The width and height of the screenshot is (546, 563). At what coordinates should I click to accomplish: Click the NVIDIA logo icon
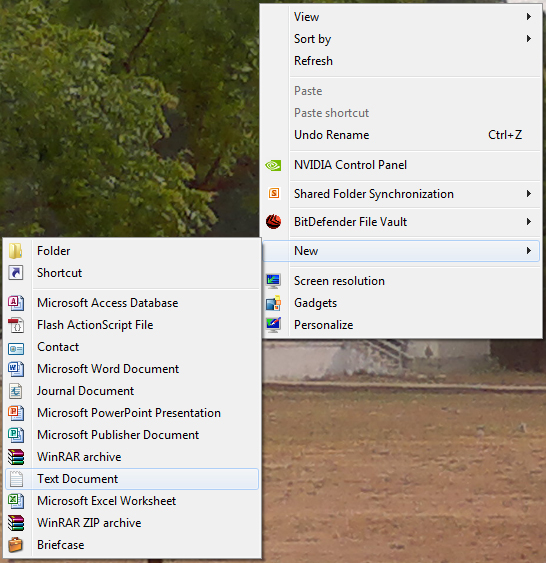(x=273, y=165)
